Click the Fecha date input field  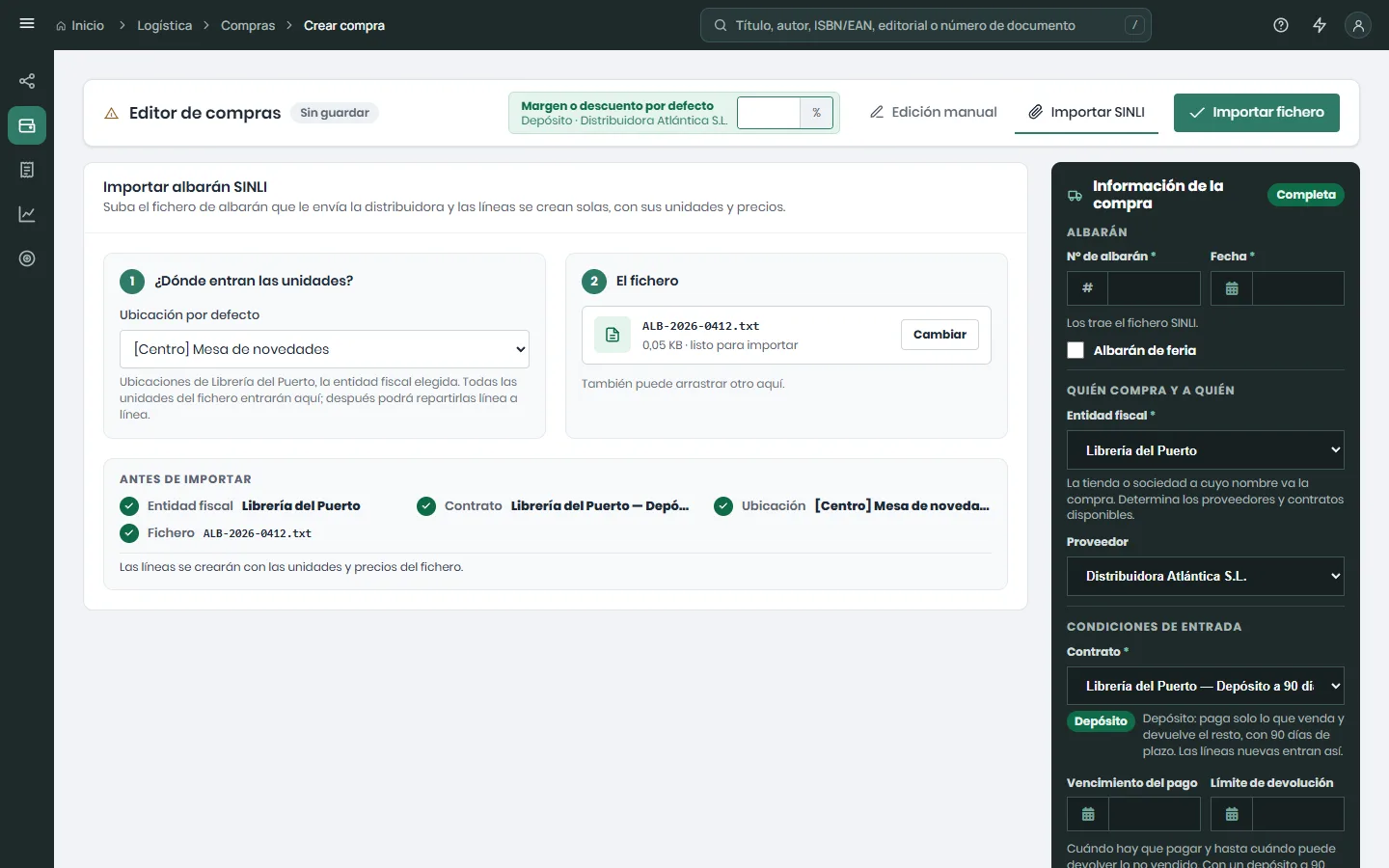click(x=1297, y=288)
